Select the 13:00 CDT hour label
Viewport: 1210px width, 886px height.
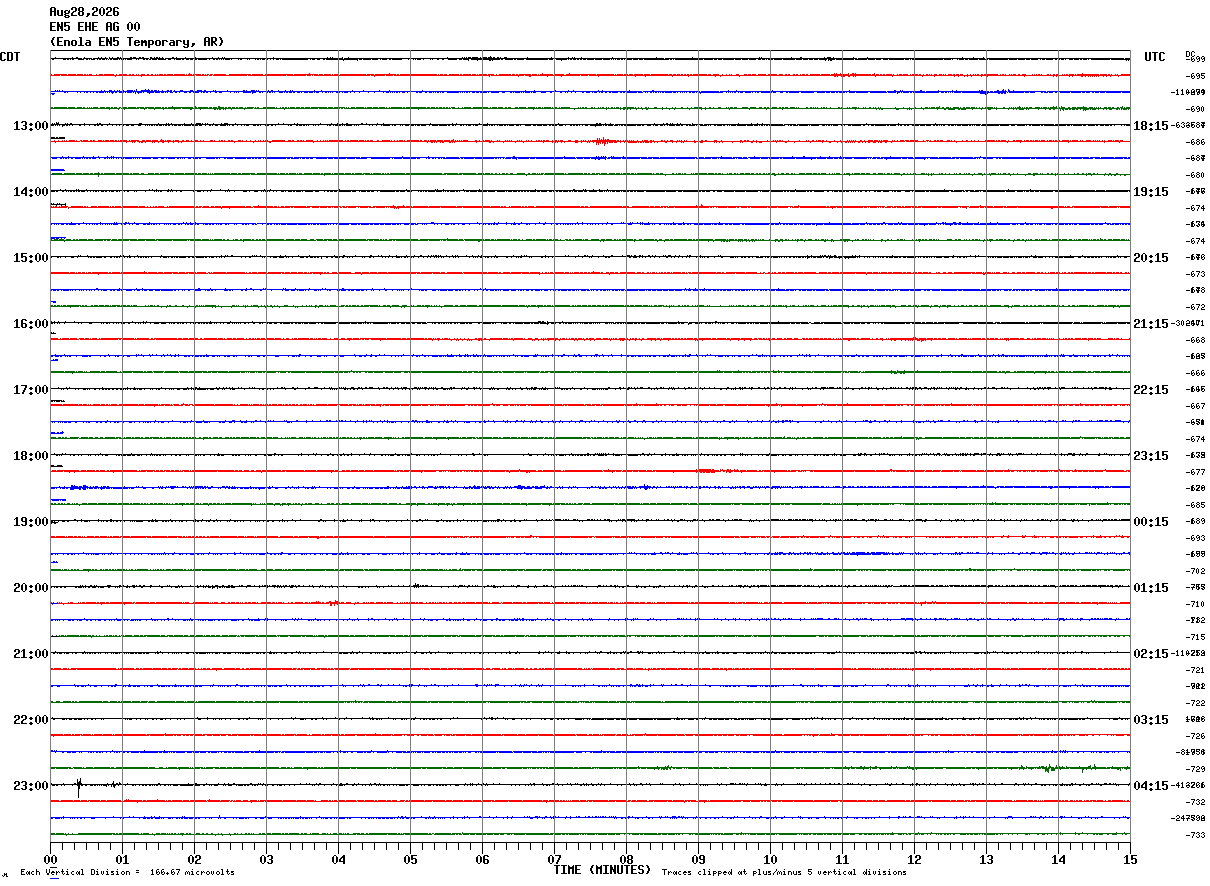[x=30, y=126]
